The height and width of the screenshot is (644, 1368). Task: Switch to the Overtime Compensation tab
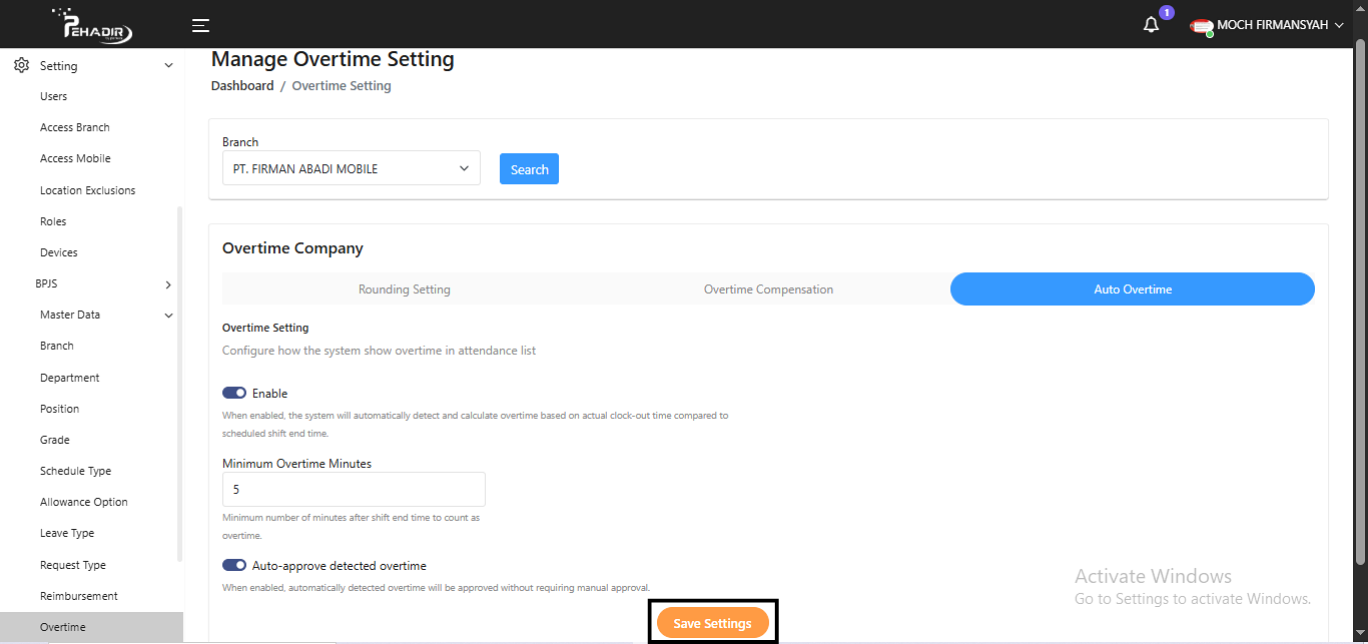(x=768, y=289)
